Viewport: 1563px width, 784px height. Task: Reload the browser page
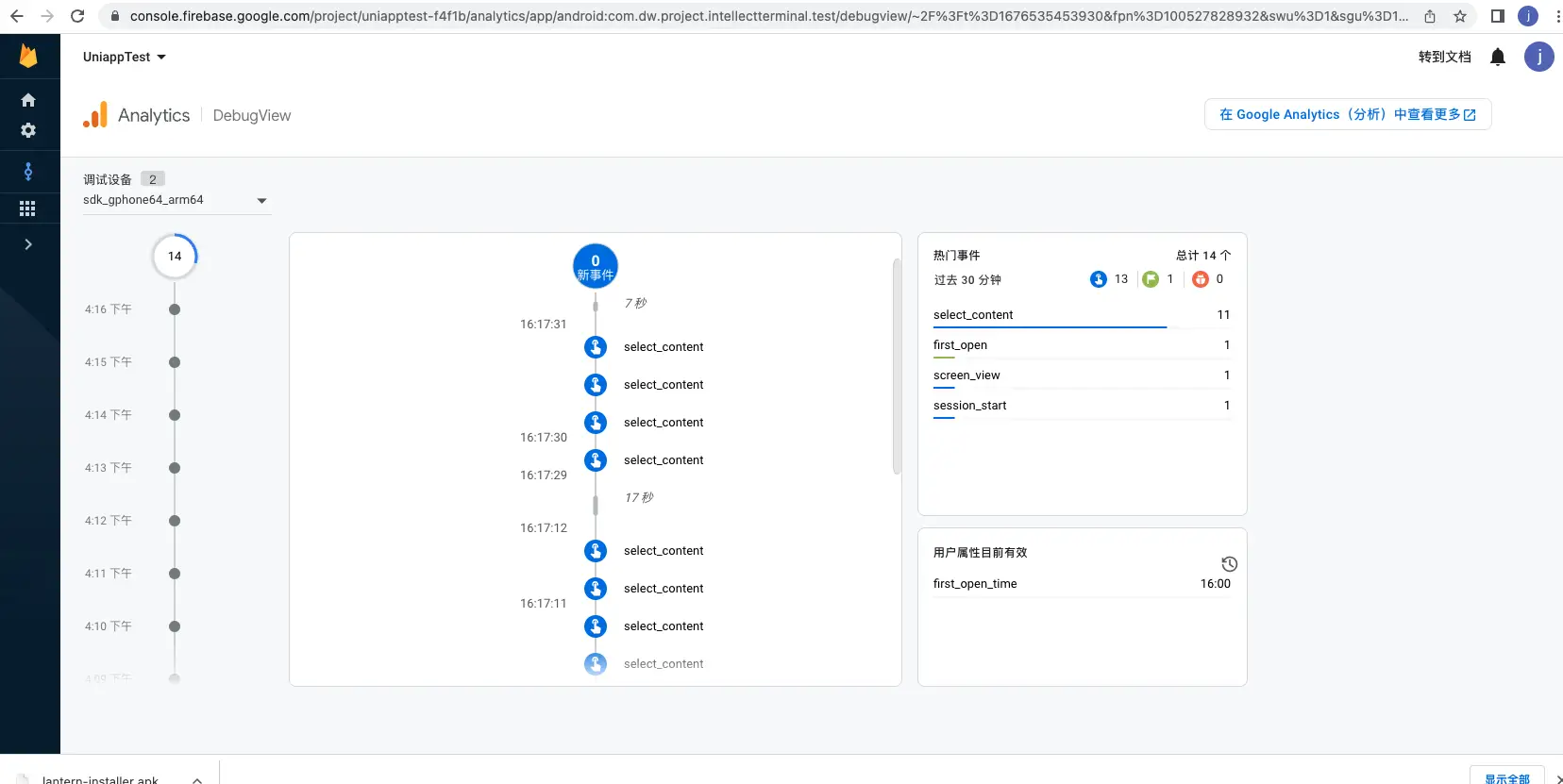coord(77,16)
